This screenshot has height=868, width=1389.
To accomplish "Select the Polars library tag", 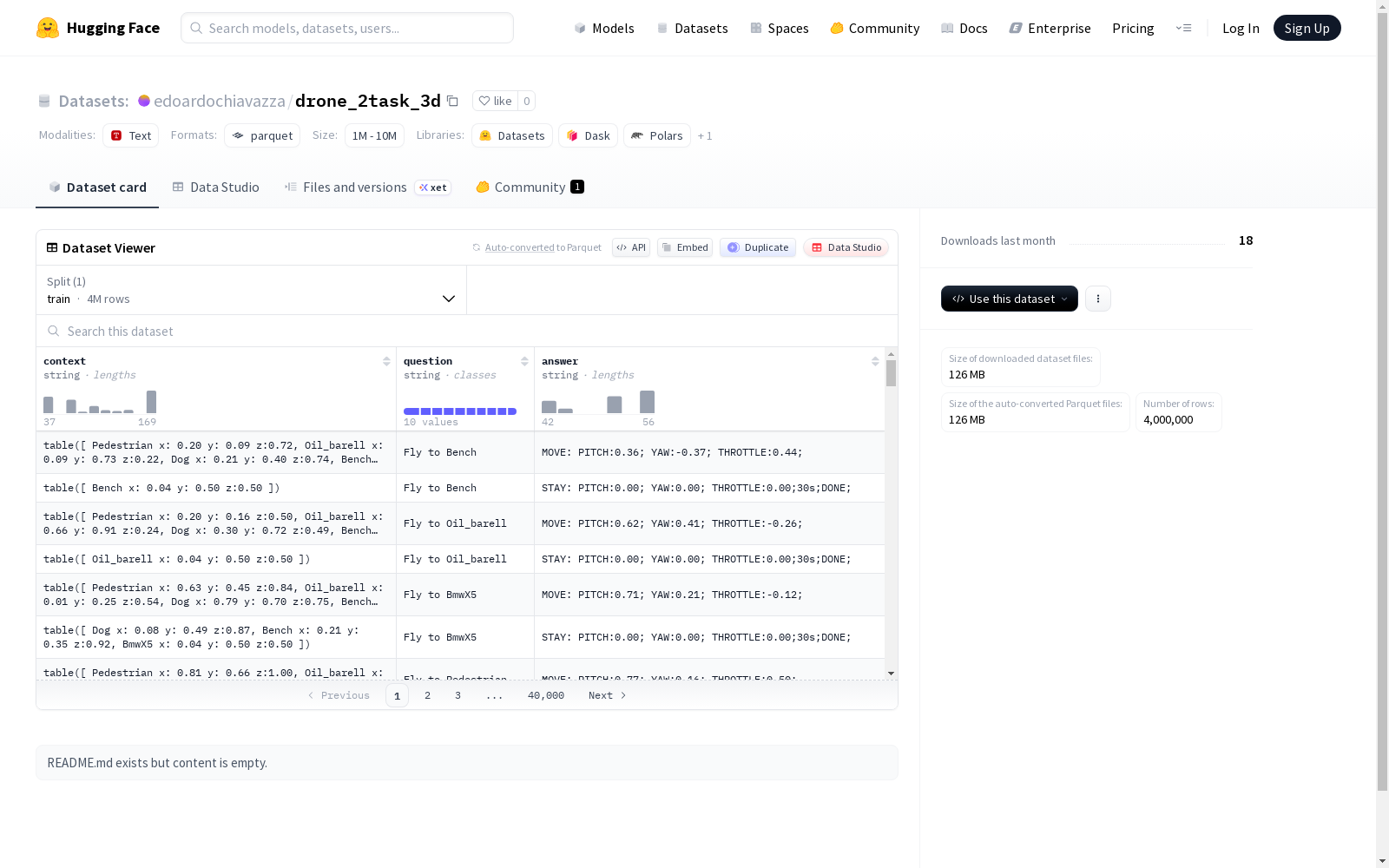I will point(657,135).
